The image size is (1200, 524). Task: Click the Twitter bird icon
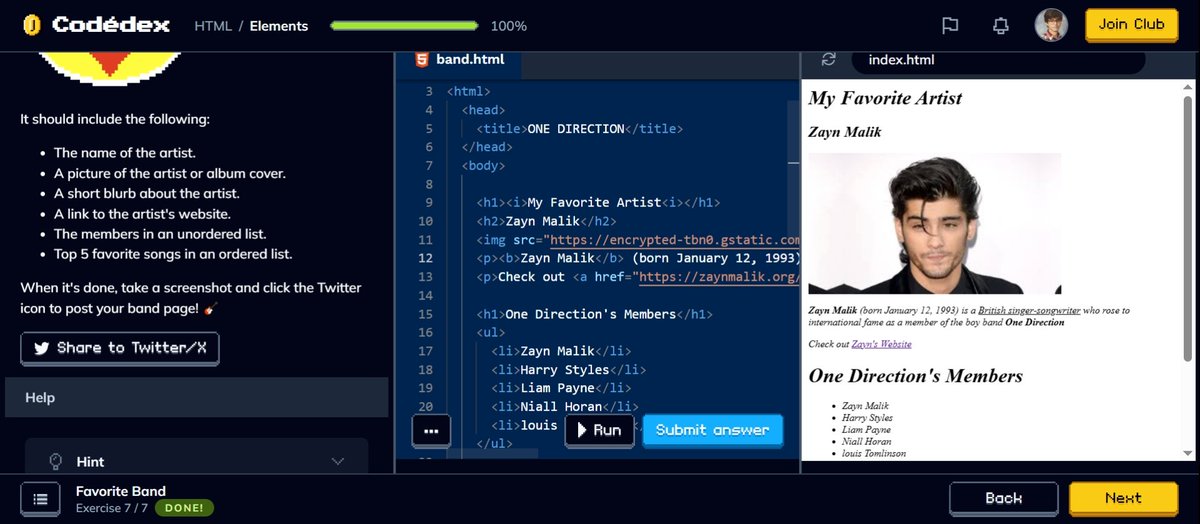pyautogui.click(x=41, y=348)
